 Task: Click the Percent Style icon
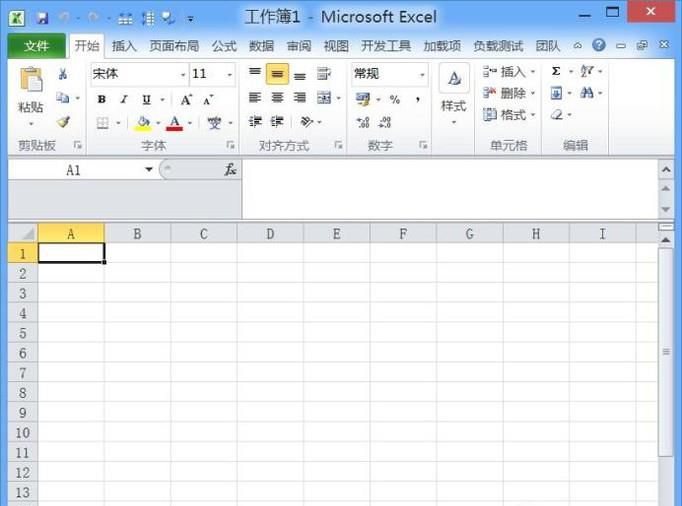coord(395,99)
